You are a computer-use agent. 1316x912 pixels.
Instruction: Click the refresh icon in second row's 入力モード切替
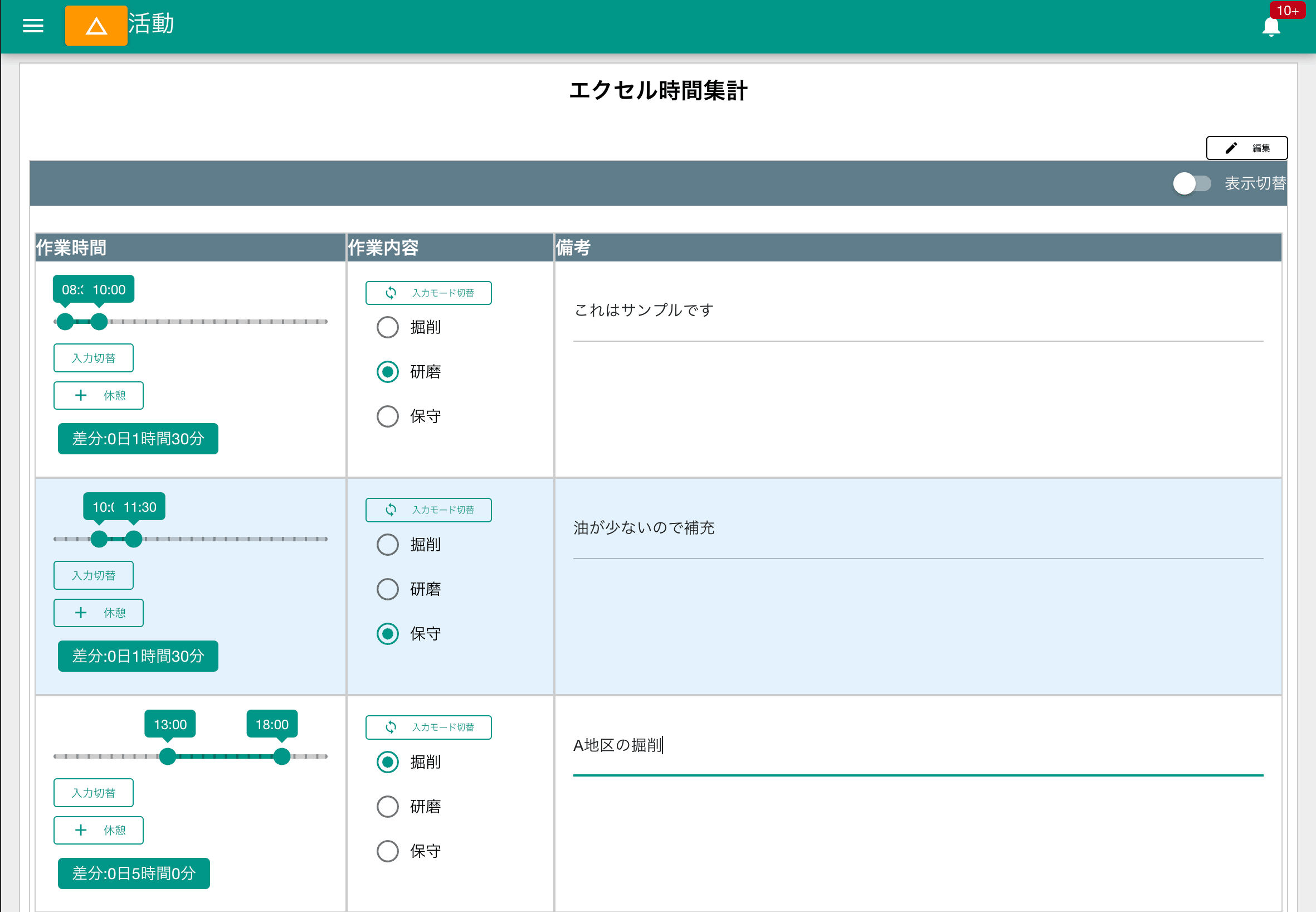click(x=391, y=510)
